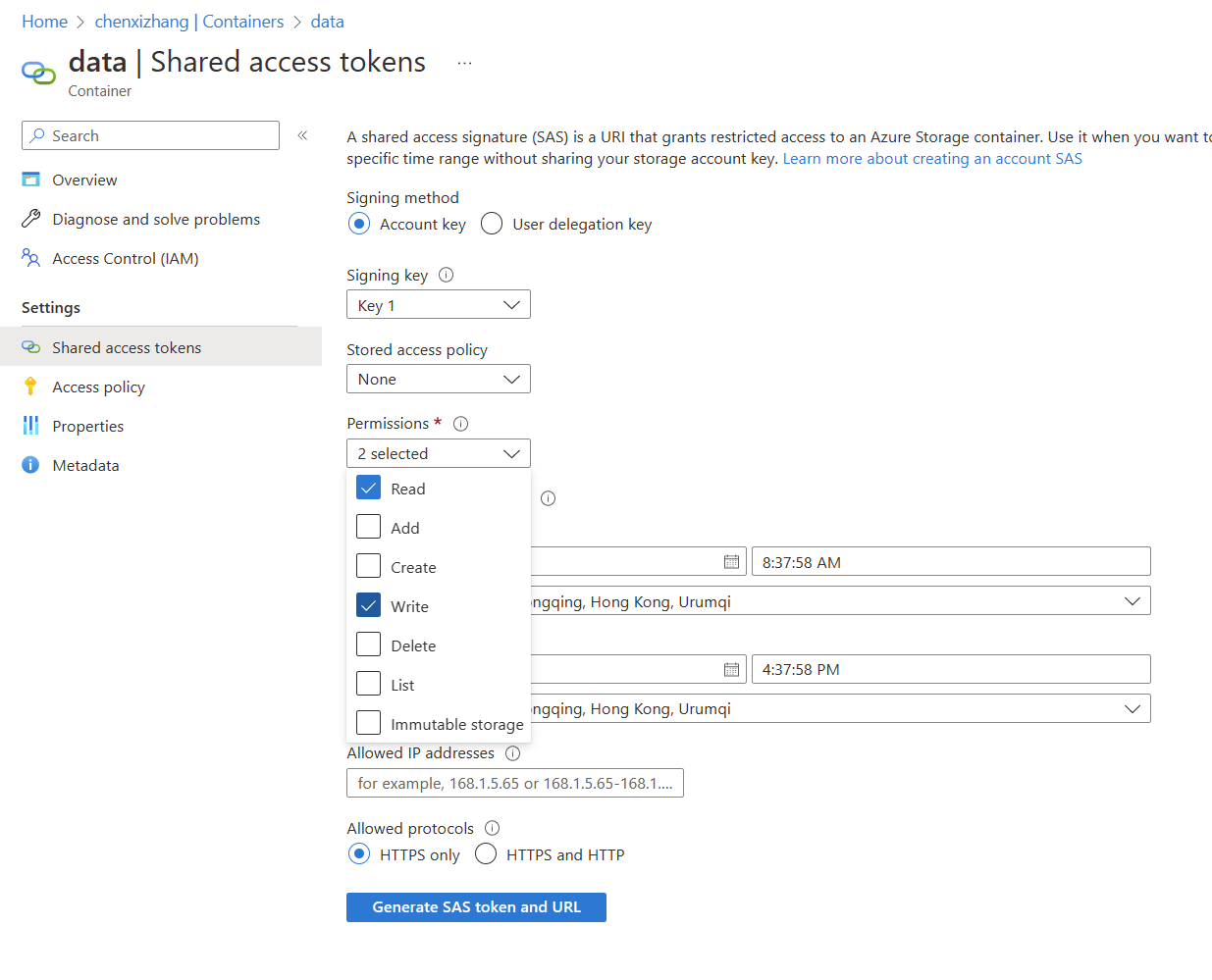
Task: Edit the start time 8:37:58 AM field
Action: (x=951, y=561)
